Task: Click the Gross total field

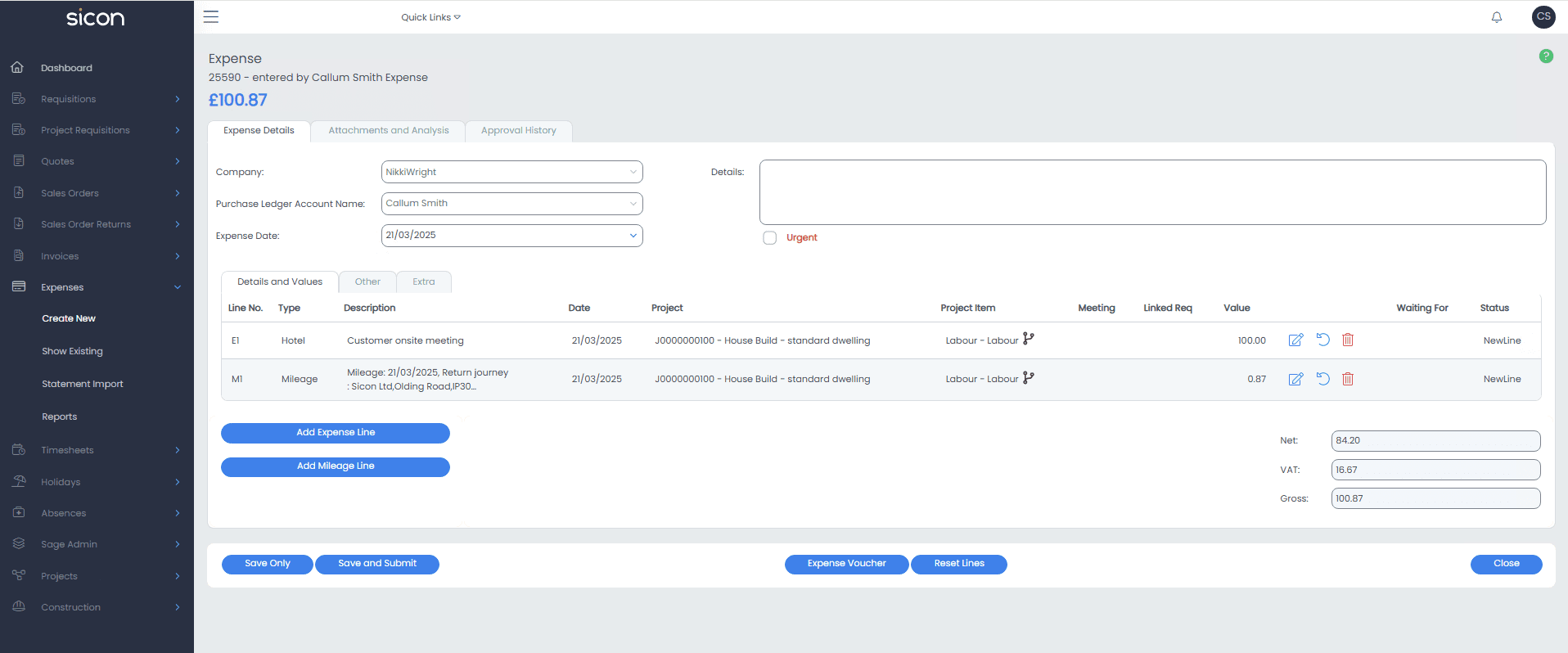Action: pos(1435,498)
